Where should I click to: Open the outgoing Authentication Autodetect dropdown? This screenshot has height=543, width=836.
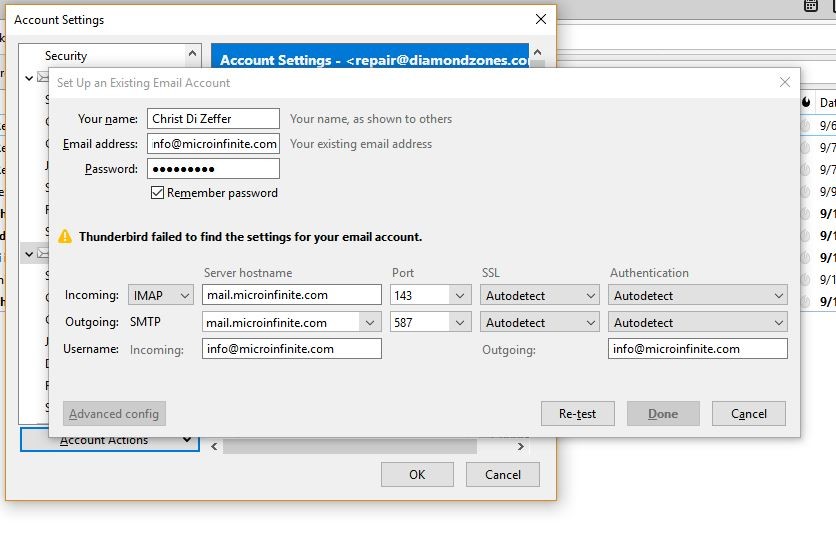click(697, 322)
